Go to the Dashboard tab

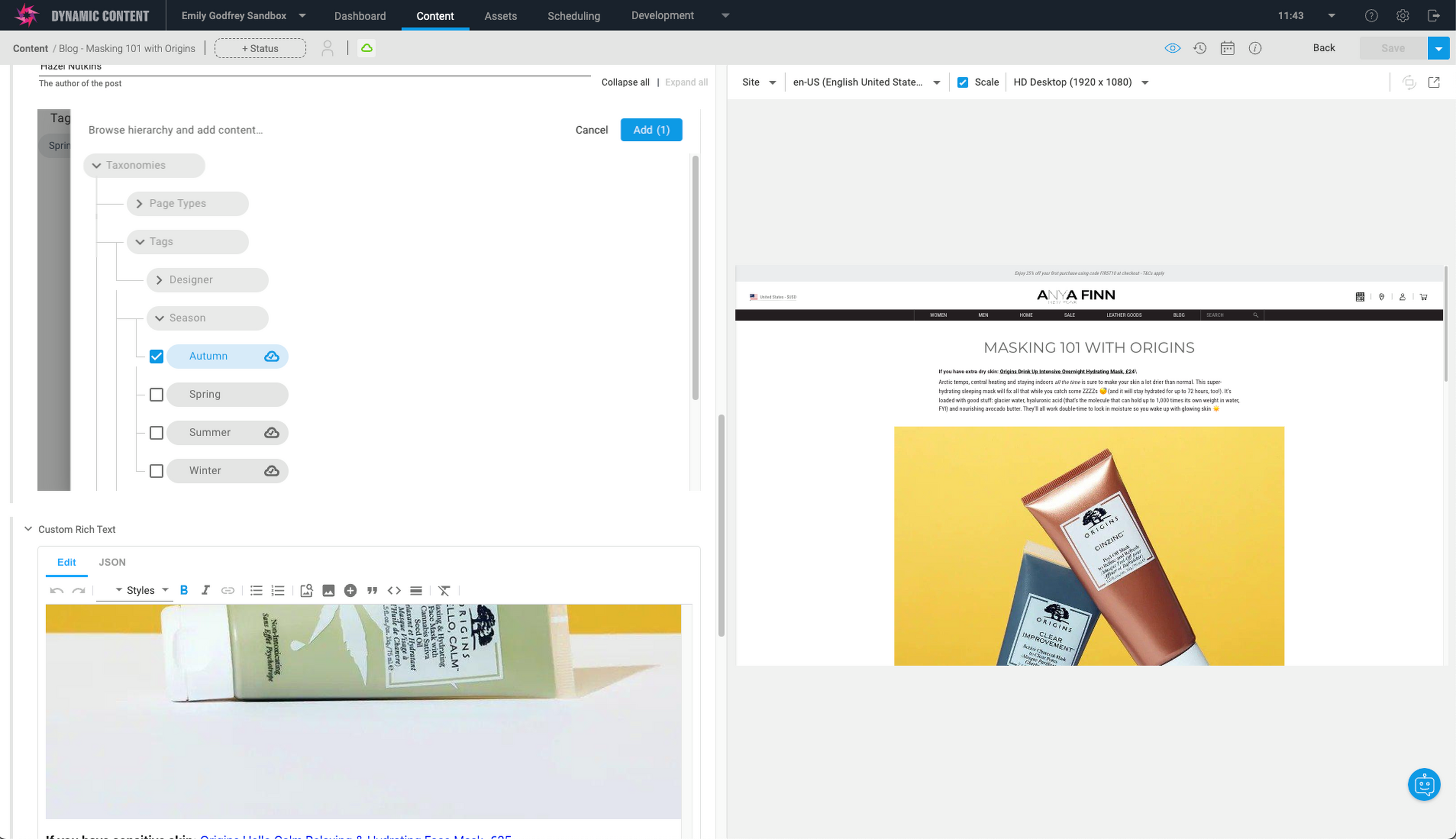360,16
